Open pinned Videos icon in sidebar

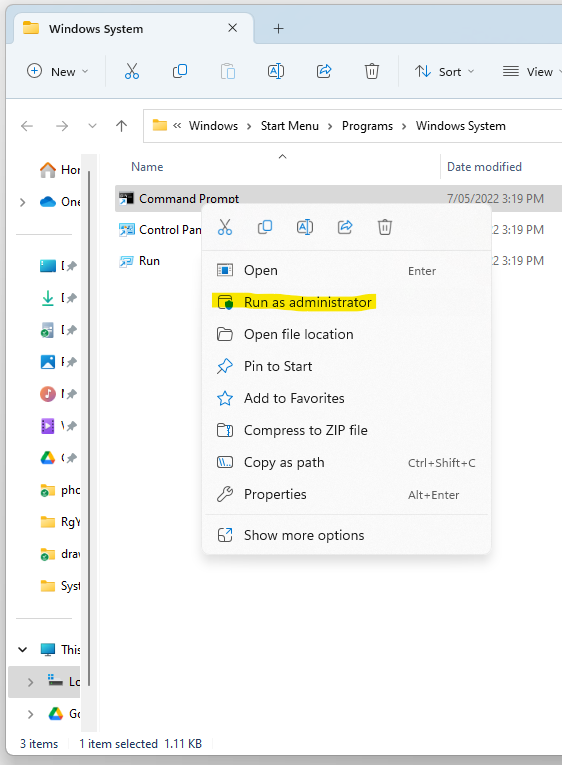click(x=48, y=426)
